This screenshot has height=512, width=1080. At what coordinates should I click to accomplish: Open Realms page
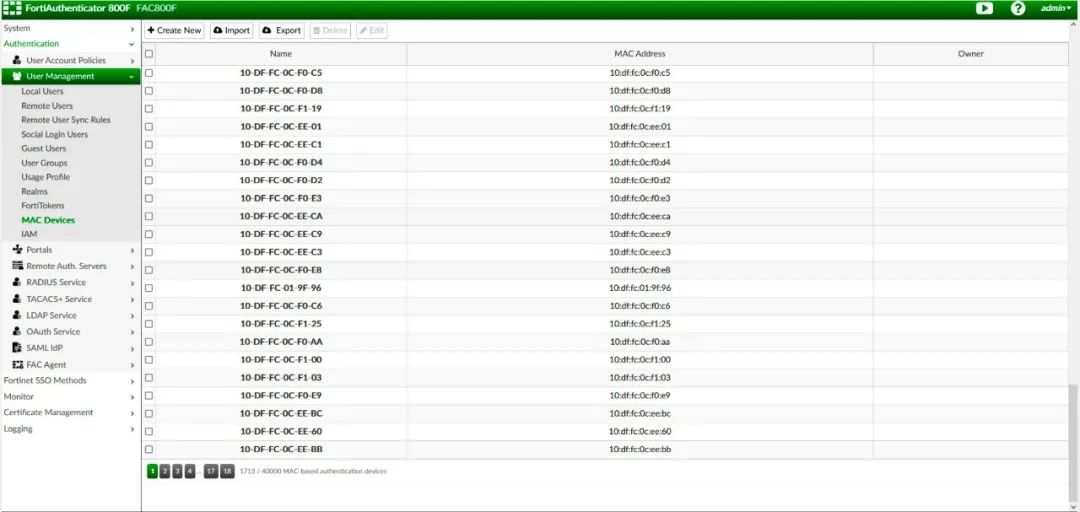coord(34,192)
